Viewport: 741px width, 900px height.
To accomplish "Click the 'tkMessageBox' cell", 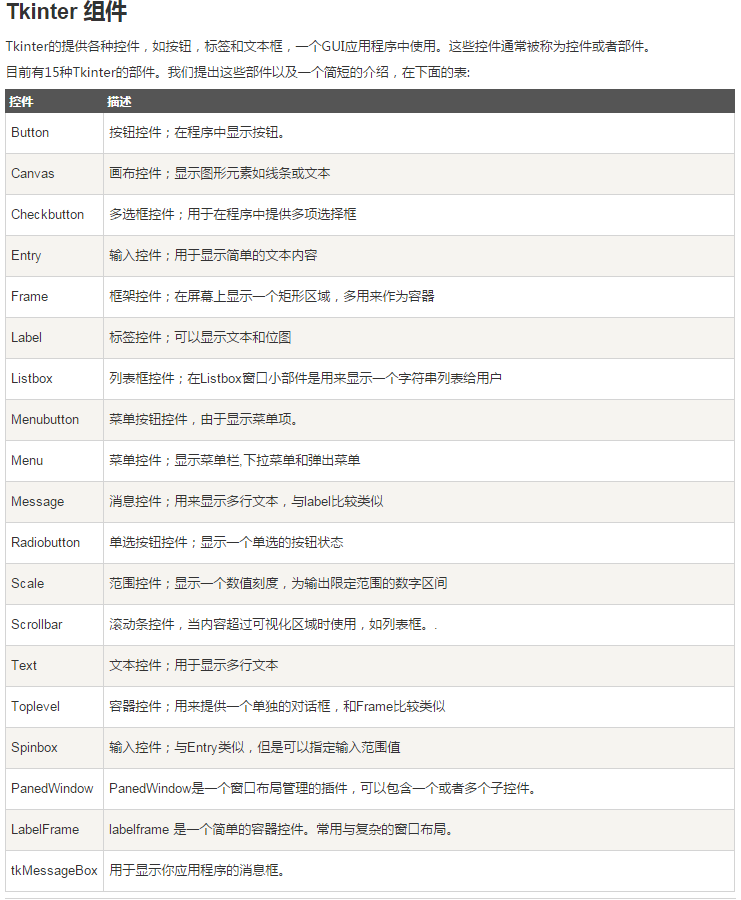I will (x=54, y=871).
